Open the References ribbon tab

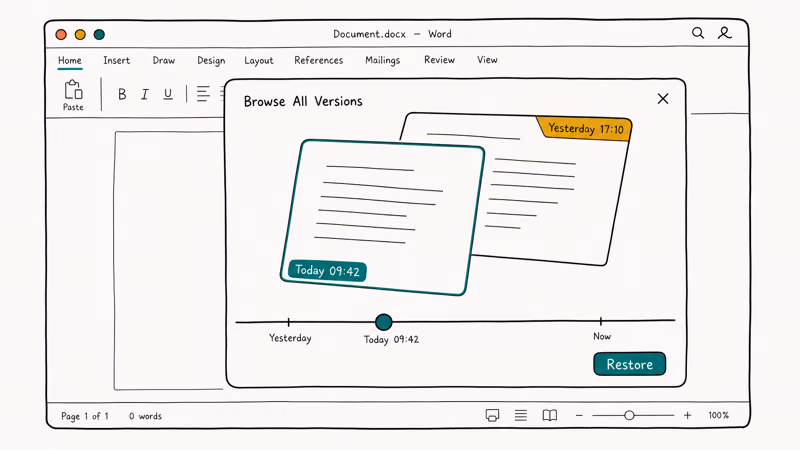[x=318, y=60]
